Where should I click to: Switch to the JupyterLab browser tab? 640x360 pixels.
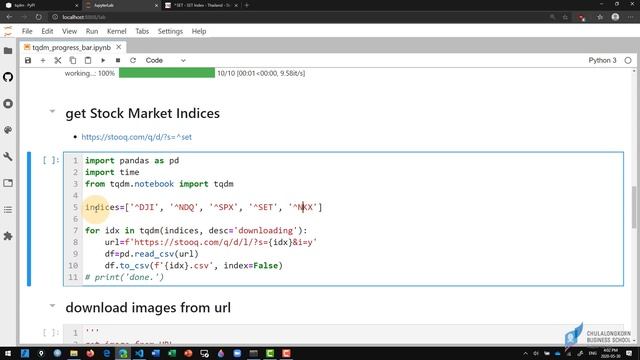[121, 5]
